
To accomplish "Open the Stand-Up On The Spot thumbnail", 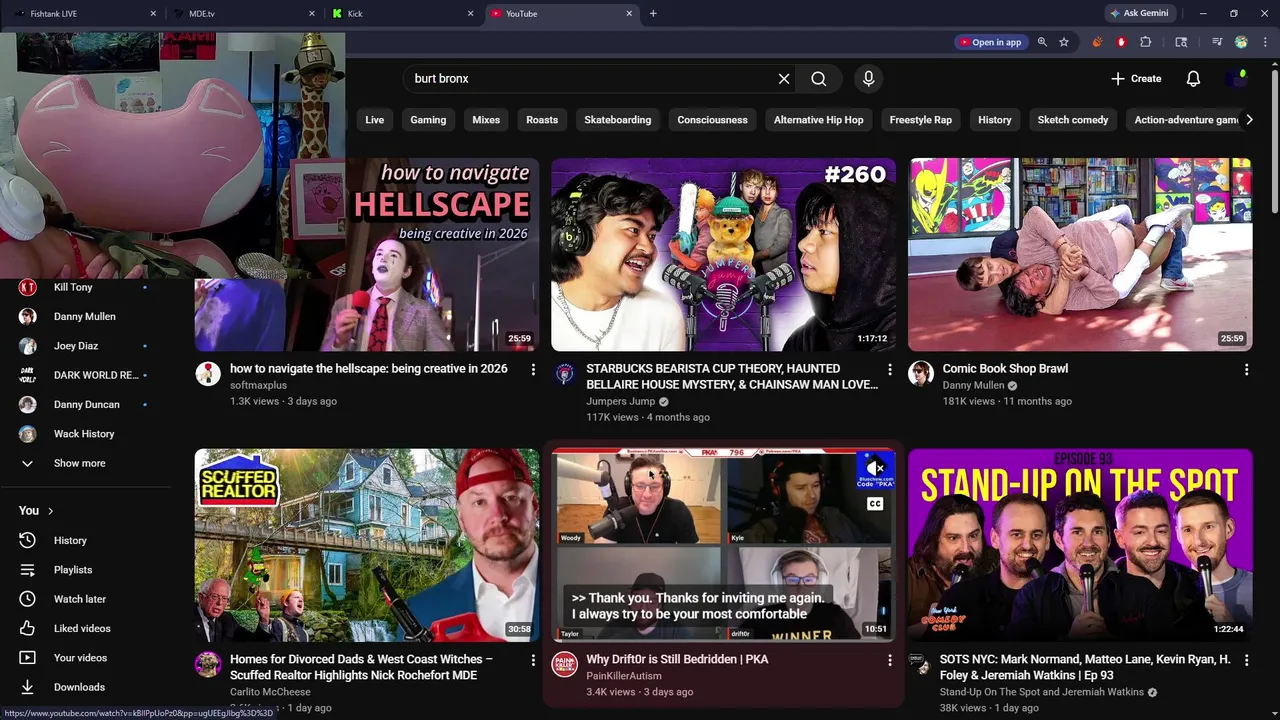I will point(1080,545).
